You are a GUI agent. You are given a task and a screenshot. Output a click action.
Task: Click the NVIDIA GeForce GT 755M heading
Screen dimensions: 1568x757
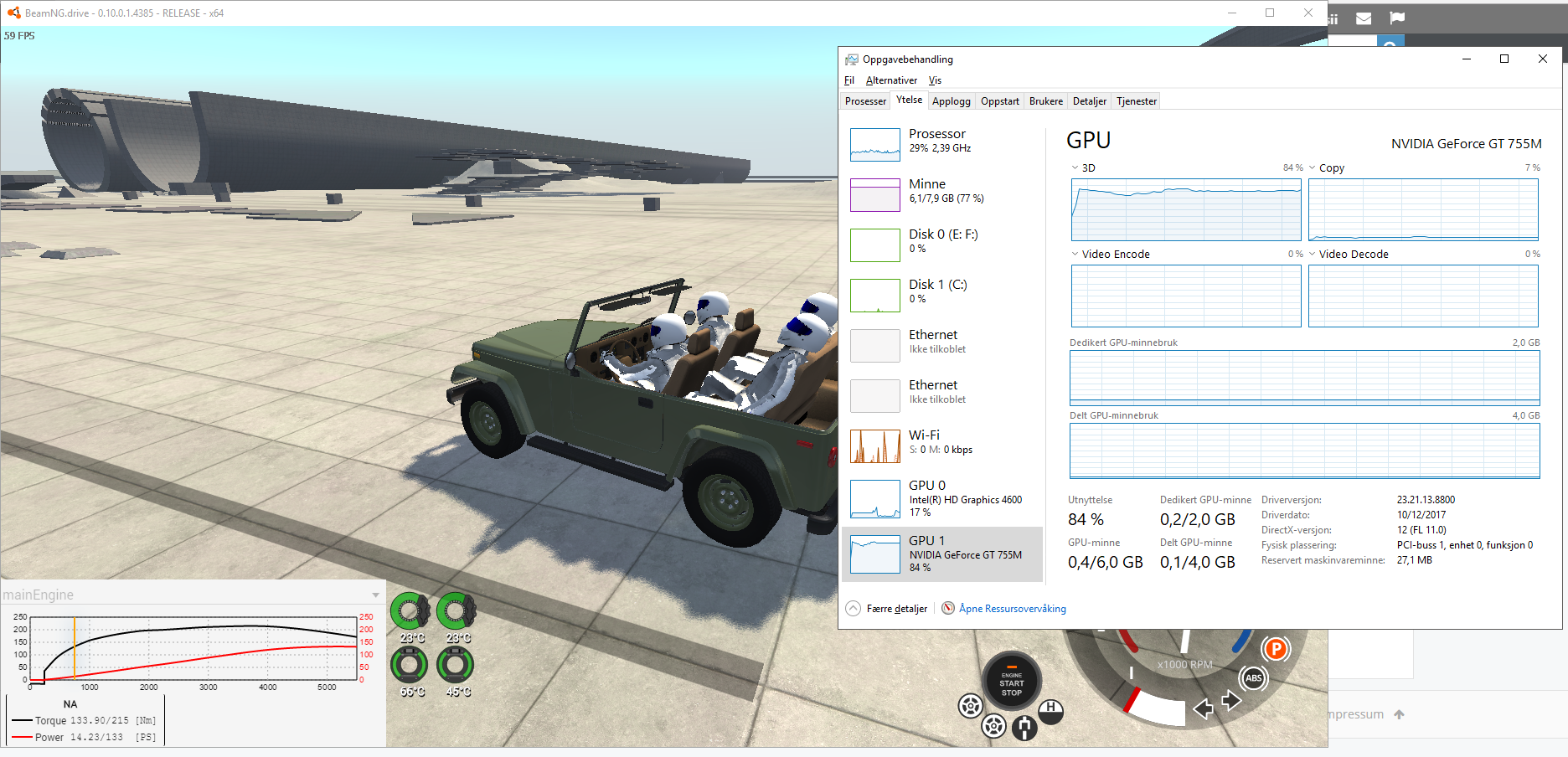tap(1466, 144)
